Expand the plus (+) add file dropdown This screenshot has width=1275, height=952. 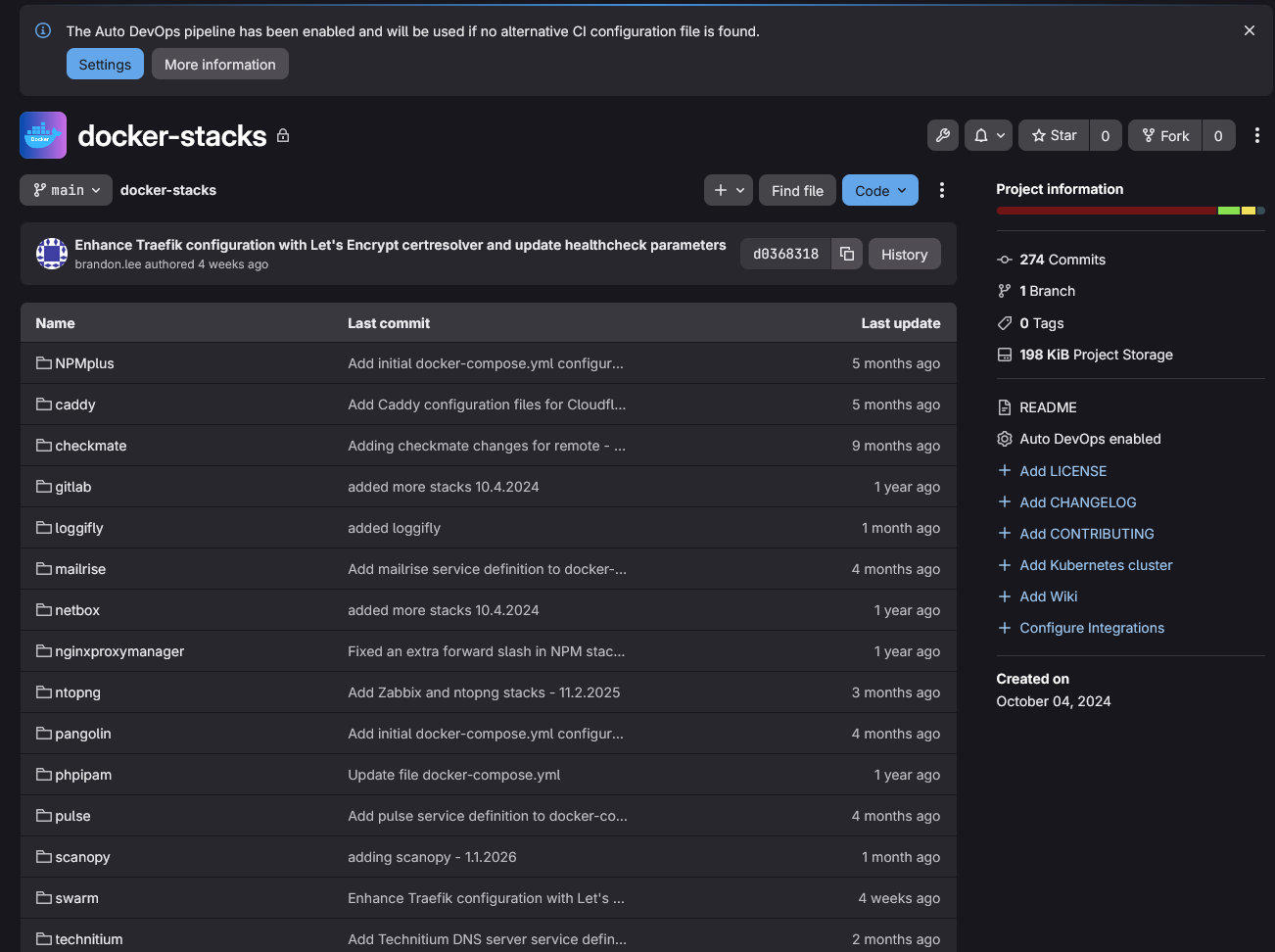point(729,189)
